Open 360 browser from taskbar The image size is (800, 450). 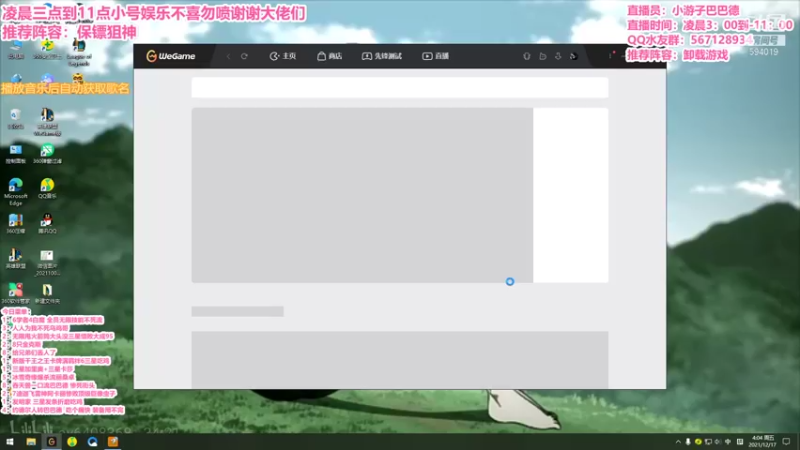coord(72,441)
